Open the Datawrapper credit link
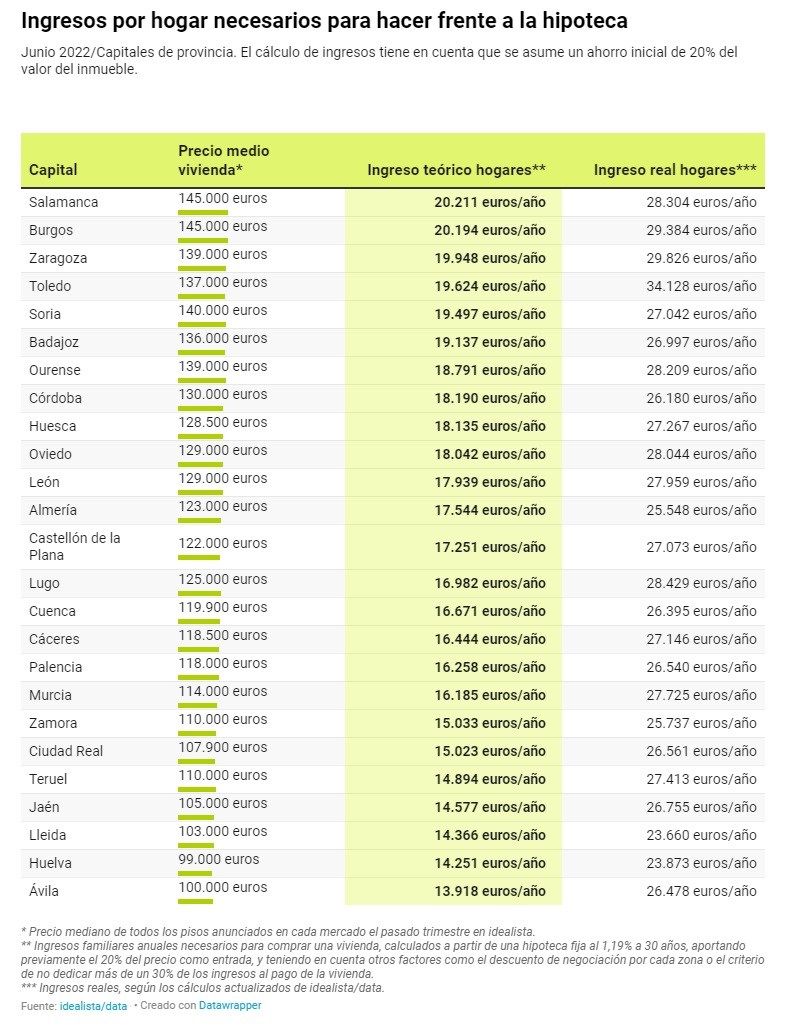 pos(230,1006)
